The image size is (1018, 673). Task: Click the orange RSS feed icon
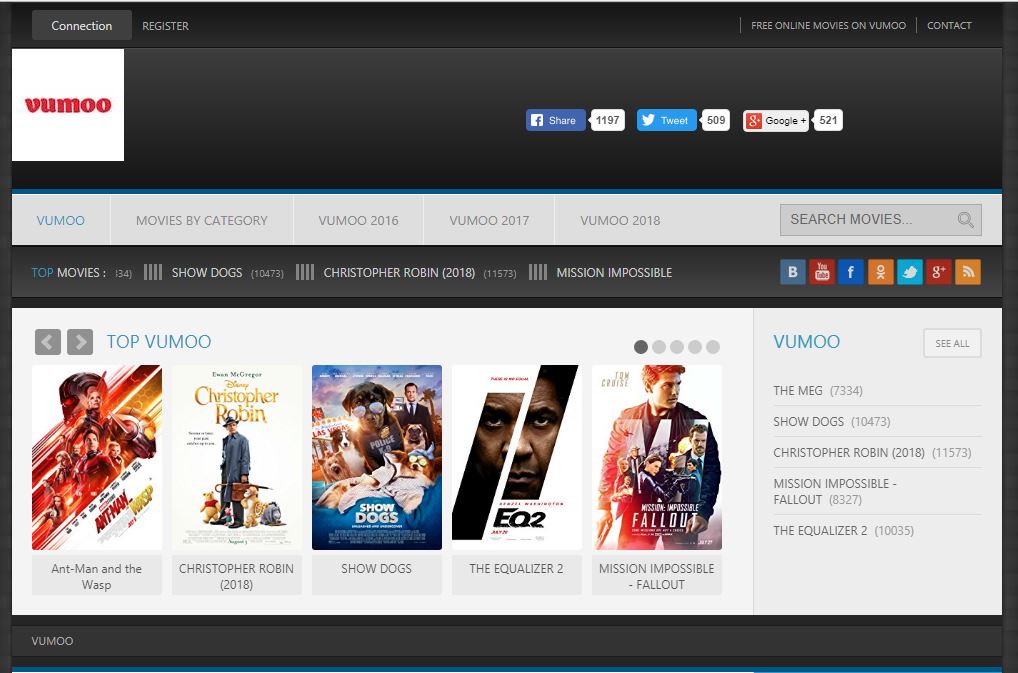968,272
